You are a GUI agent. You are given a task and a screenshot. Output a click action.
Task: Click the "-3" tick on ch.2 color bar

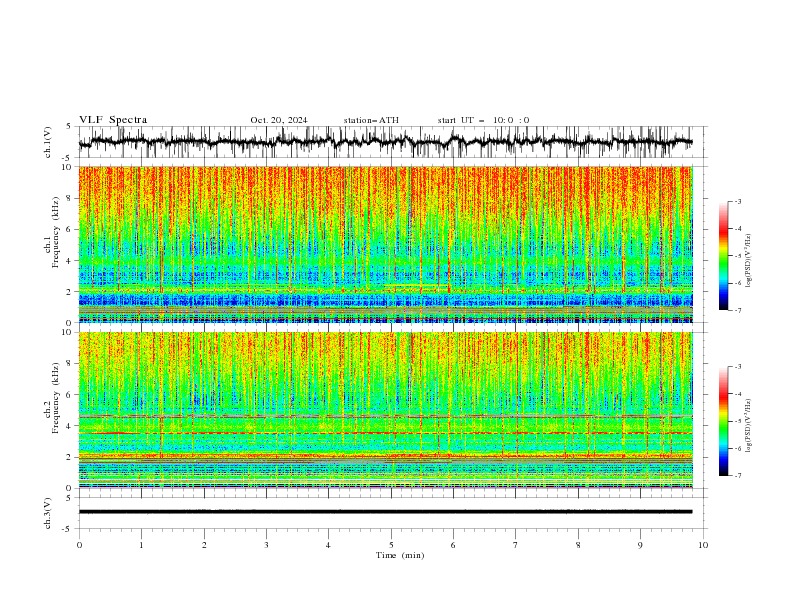click(737, 367)
